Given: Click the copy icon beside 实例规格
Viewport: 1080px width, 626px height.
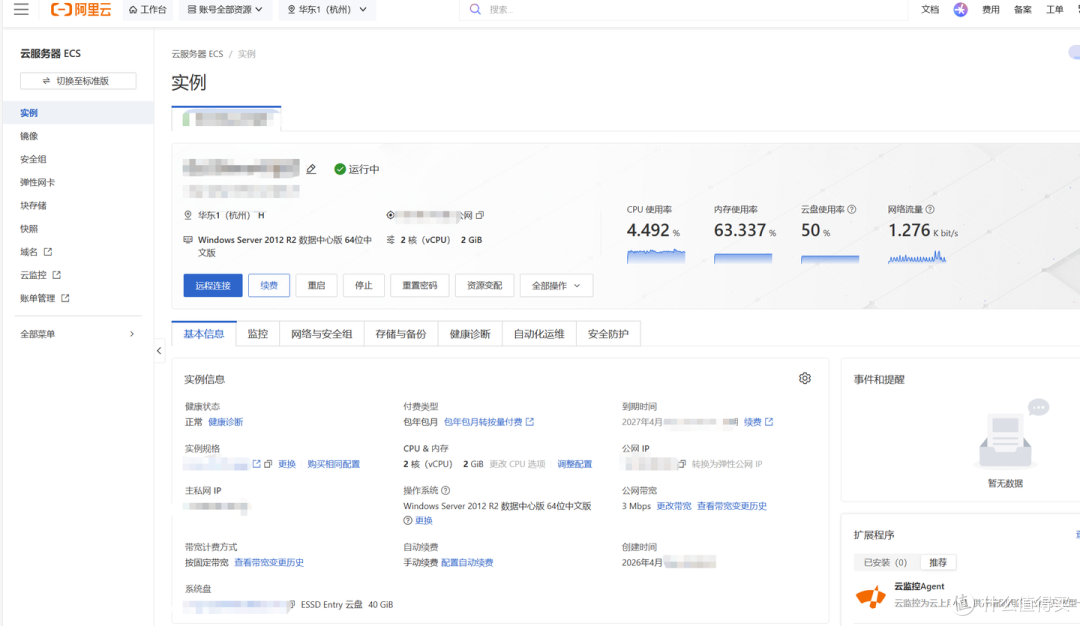Looking at the screenshot, I should click(269, 464).
